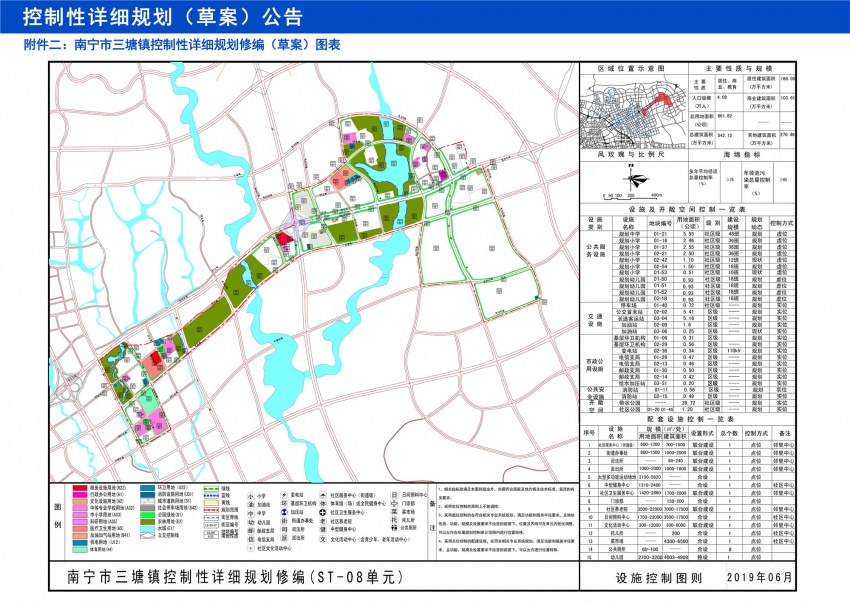
Task: Click the '风玫瑰与比例尺' header
Action: (631, 154)
